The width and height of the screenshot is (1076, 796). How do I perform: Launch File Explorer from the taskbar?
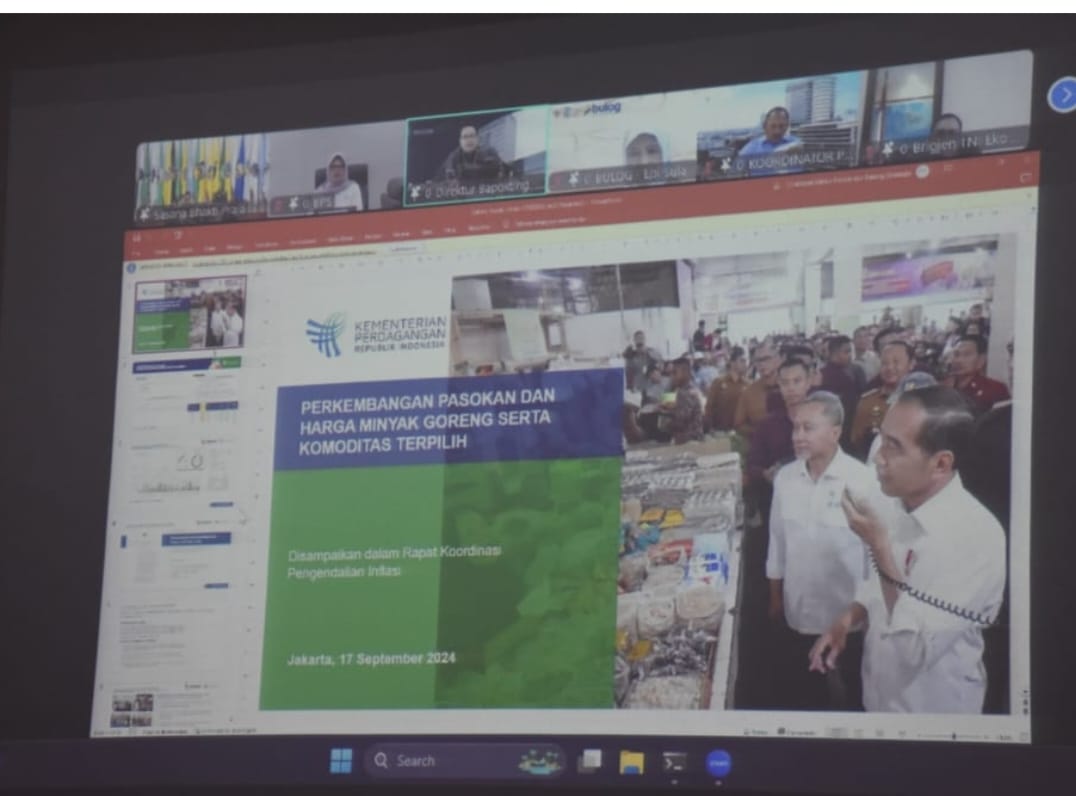tap(631, 762)
